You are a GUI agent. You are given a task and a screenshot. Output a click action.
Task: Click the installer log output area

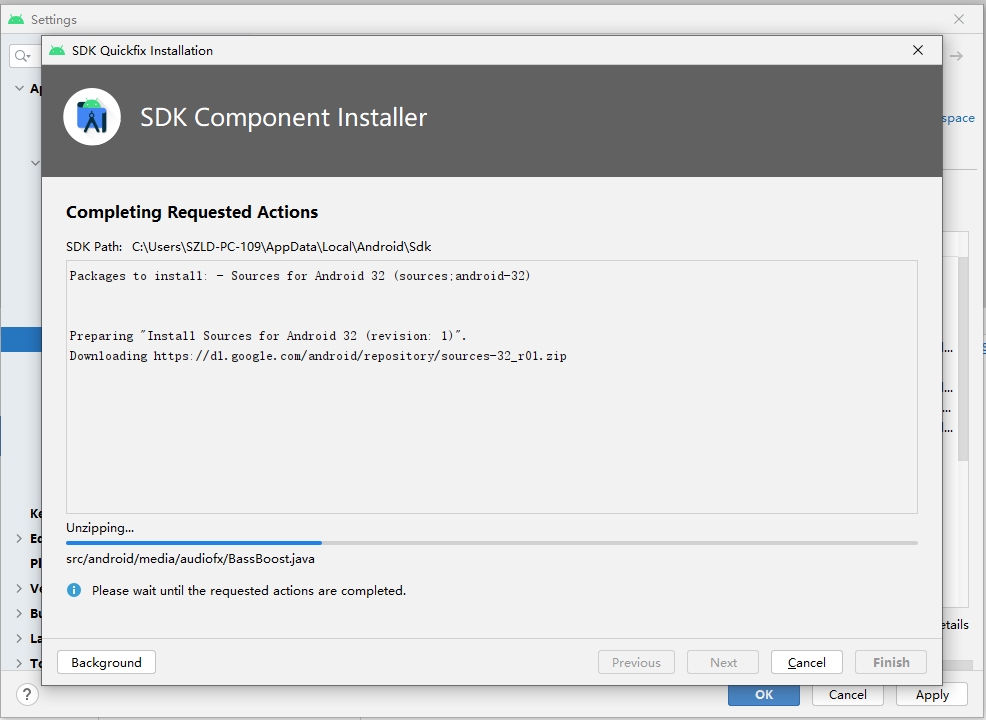pyautogui.click(x=492, y=387)
